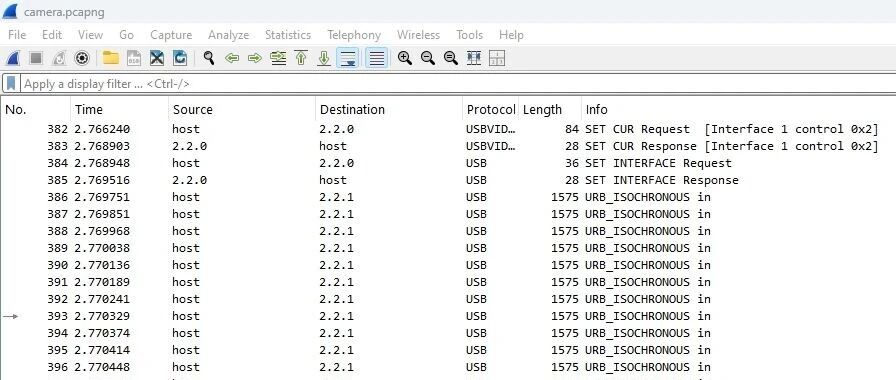Click time 2.769851 in packet 387
Viewport: 896px width, 380px height.
coord(102,214)
